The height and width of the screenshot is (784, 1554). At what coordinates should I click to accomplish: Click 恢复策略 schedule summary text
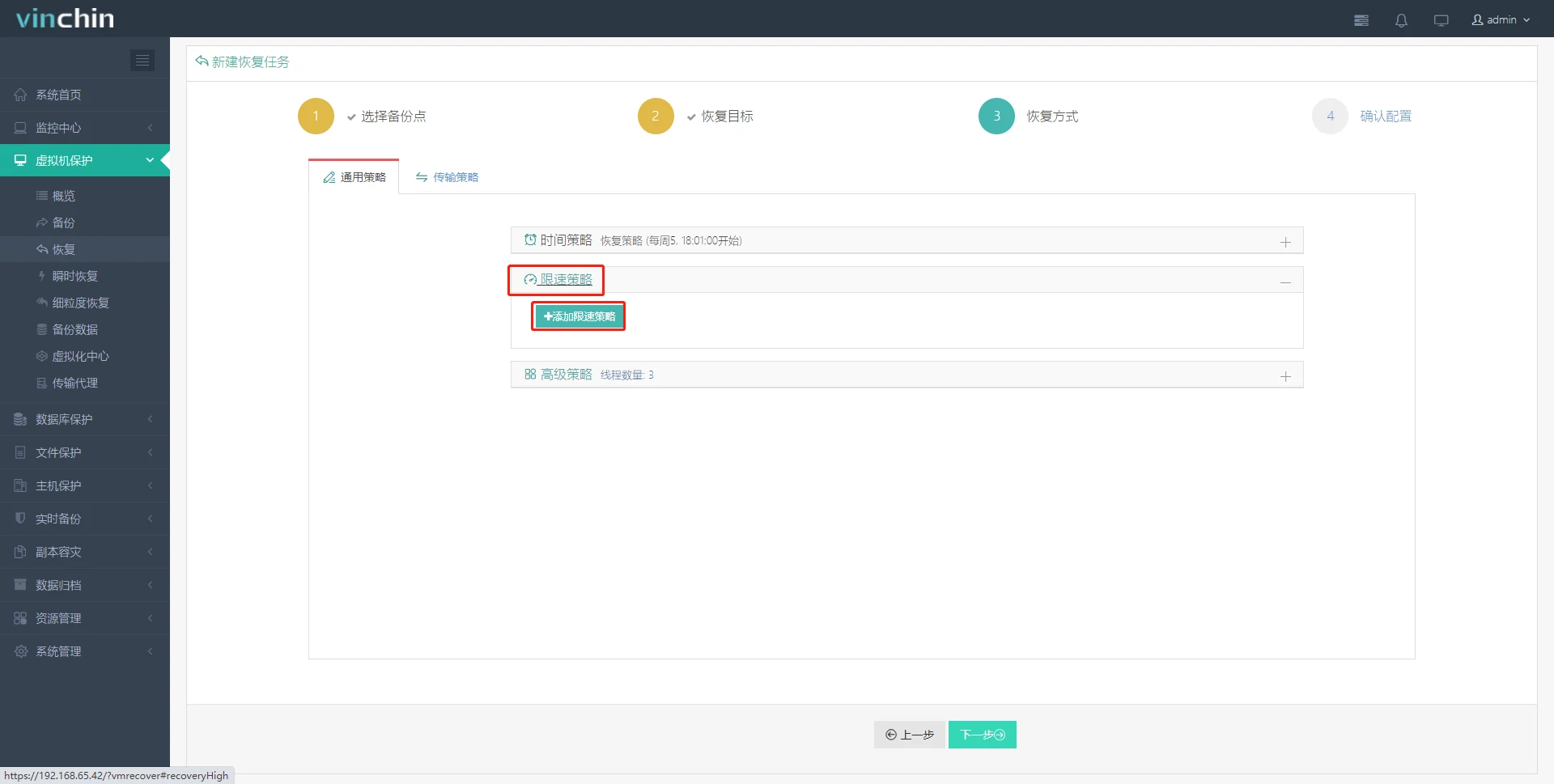pyautogui.click(x=671, y=240)
